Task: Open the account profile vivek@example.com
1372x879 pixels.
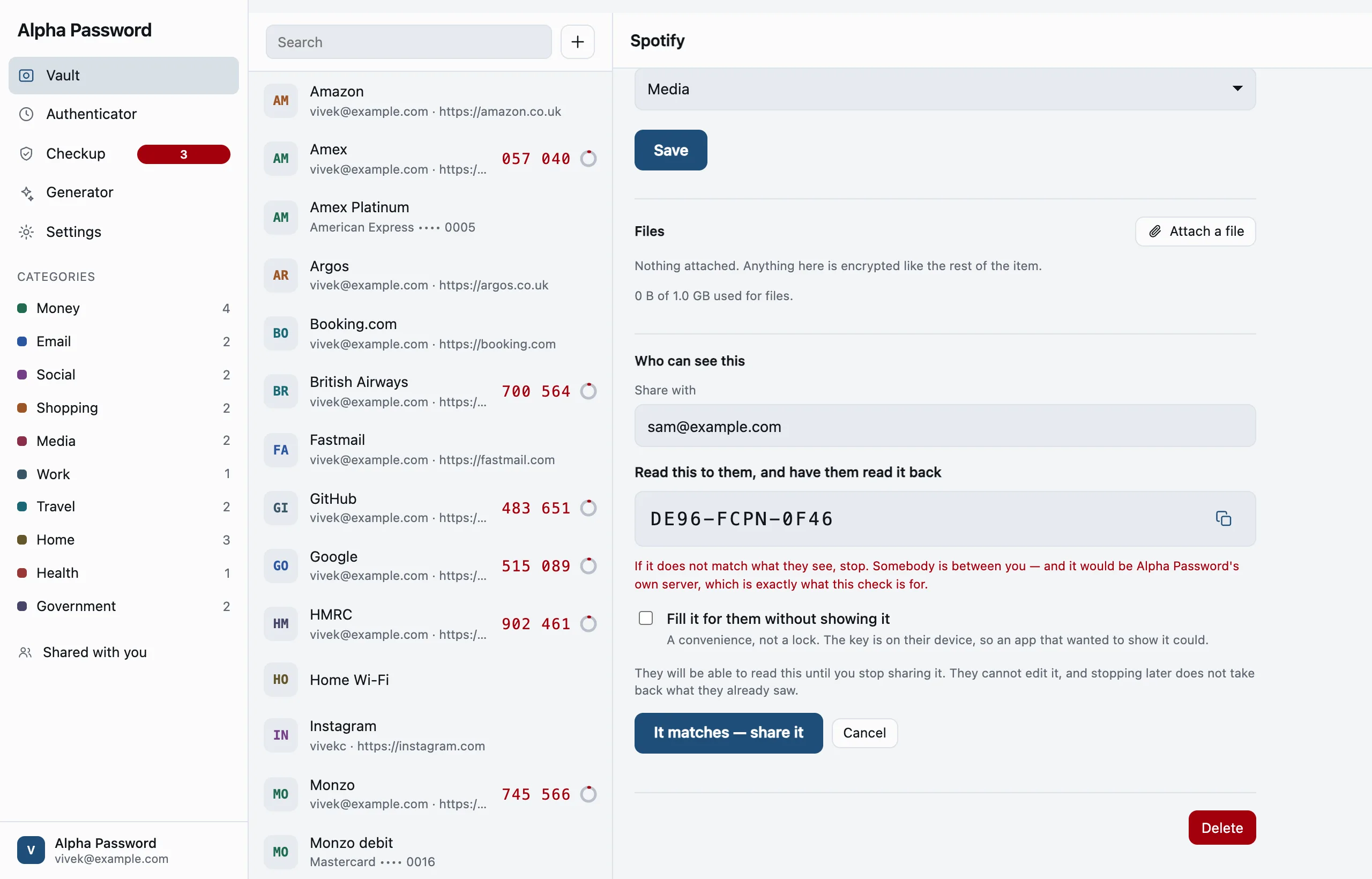Action: pyautogui.click(x=123, y=851)
